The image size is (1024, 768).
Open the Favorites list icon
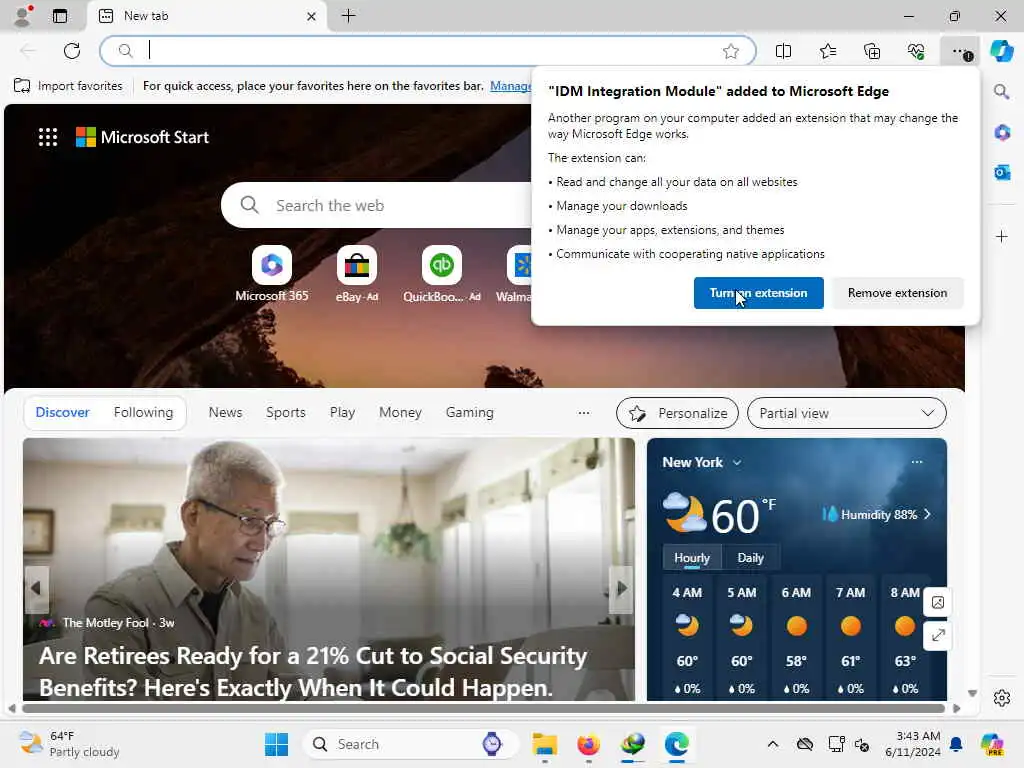point(827,51)
